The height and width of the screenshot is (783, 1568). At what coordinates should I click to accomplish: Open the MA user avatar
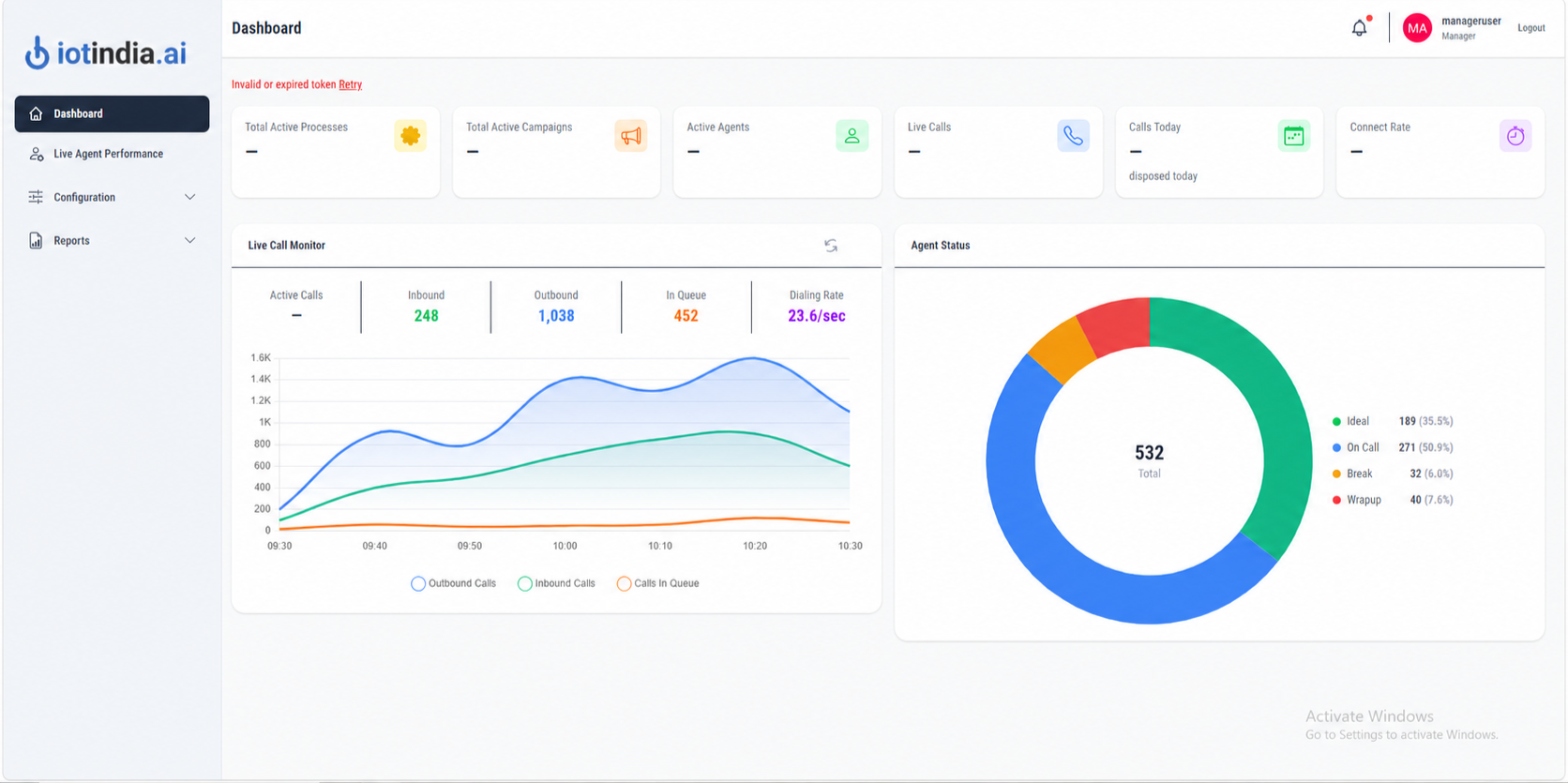(x=1417, y=28)
